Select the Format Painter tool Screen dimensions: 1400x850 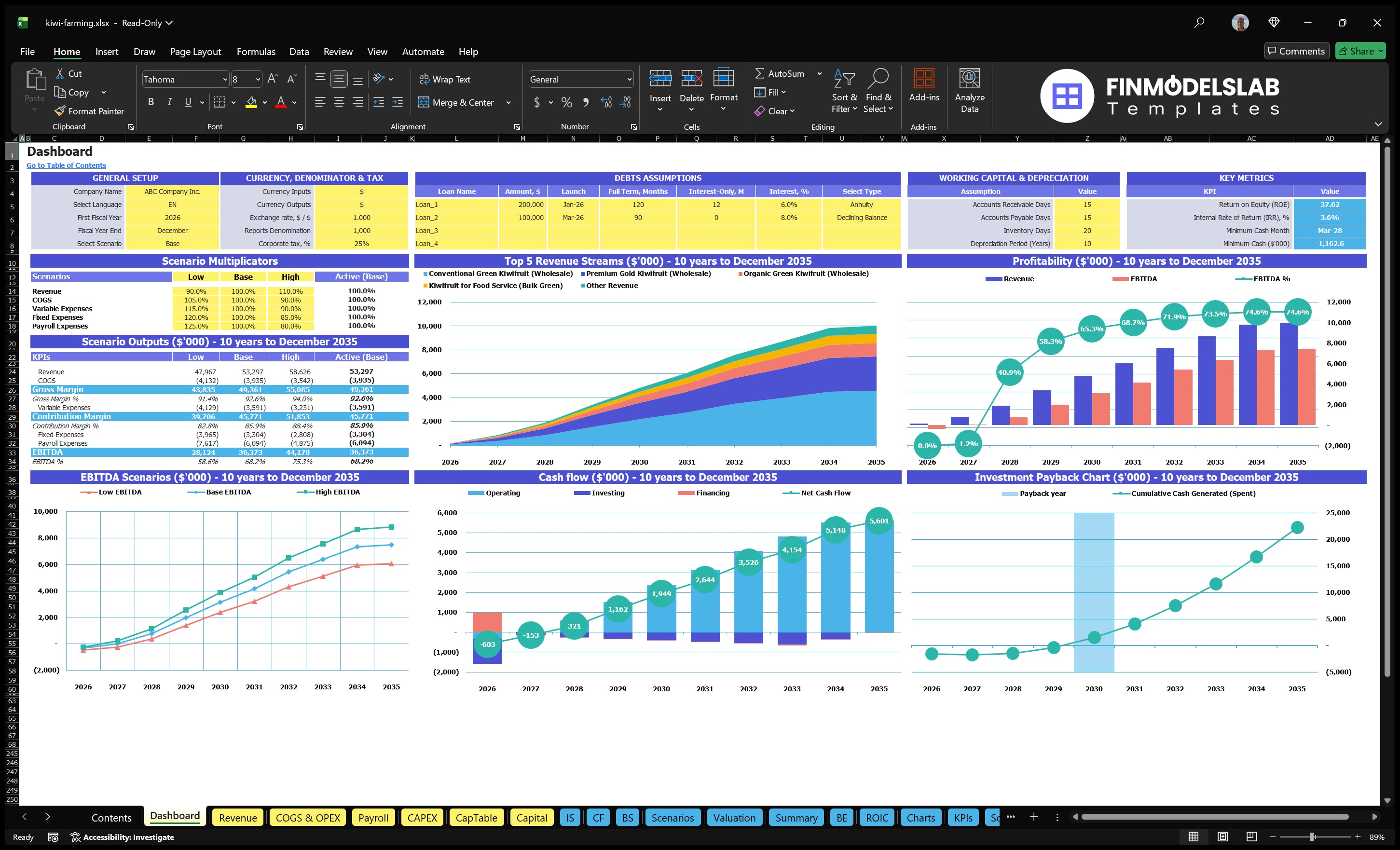(x=89, y=111)
